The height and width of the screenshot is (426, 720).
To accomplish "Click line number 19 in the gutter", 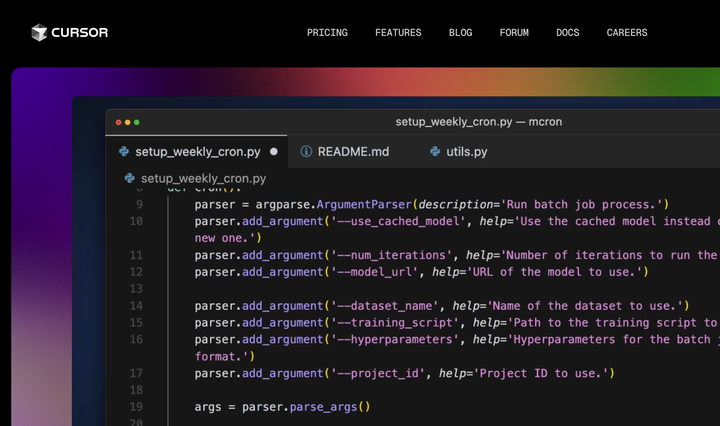I will point(136,407).
